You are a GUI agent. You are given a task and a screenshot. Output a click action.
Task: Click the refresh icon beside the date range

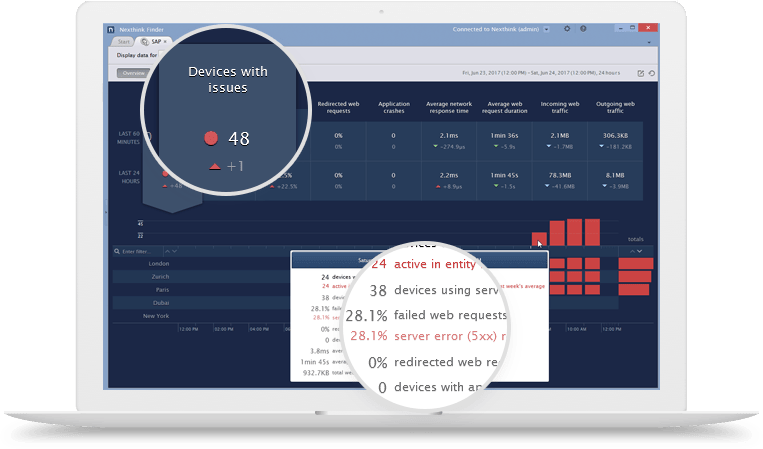[x=653, y=73]
